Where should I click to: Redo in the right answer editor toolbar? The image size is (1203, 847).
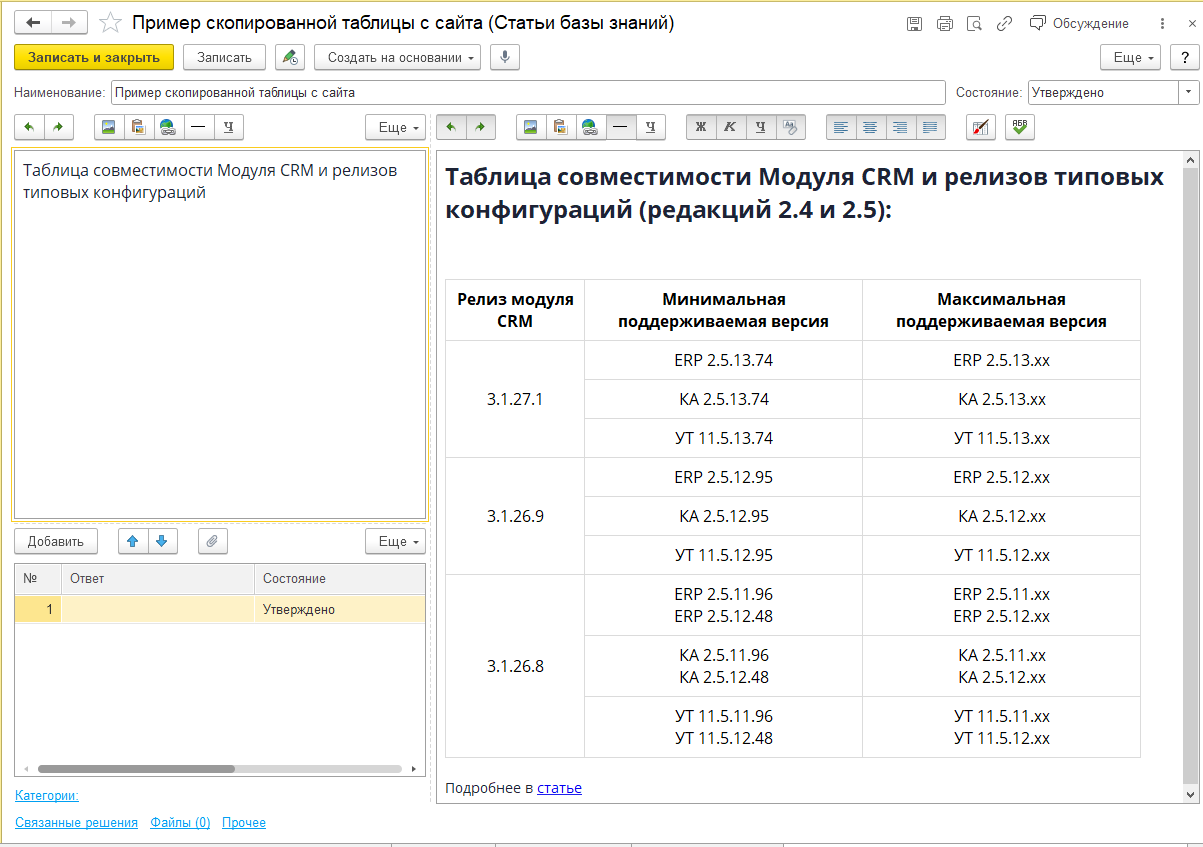click(x=481, y=127)
